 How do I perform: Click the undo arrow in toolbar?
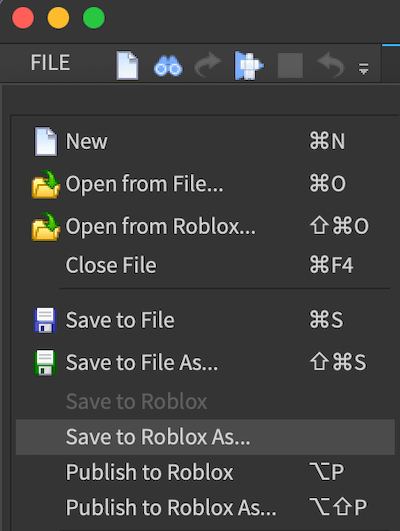331,64
